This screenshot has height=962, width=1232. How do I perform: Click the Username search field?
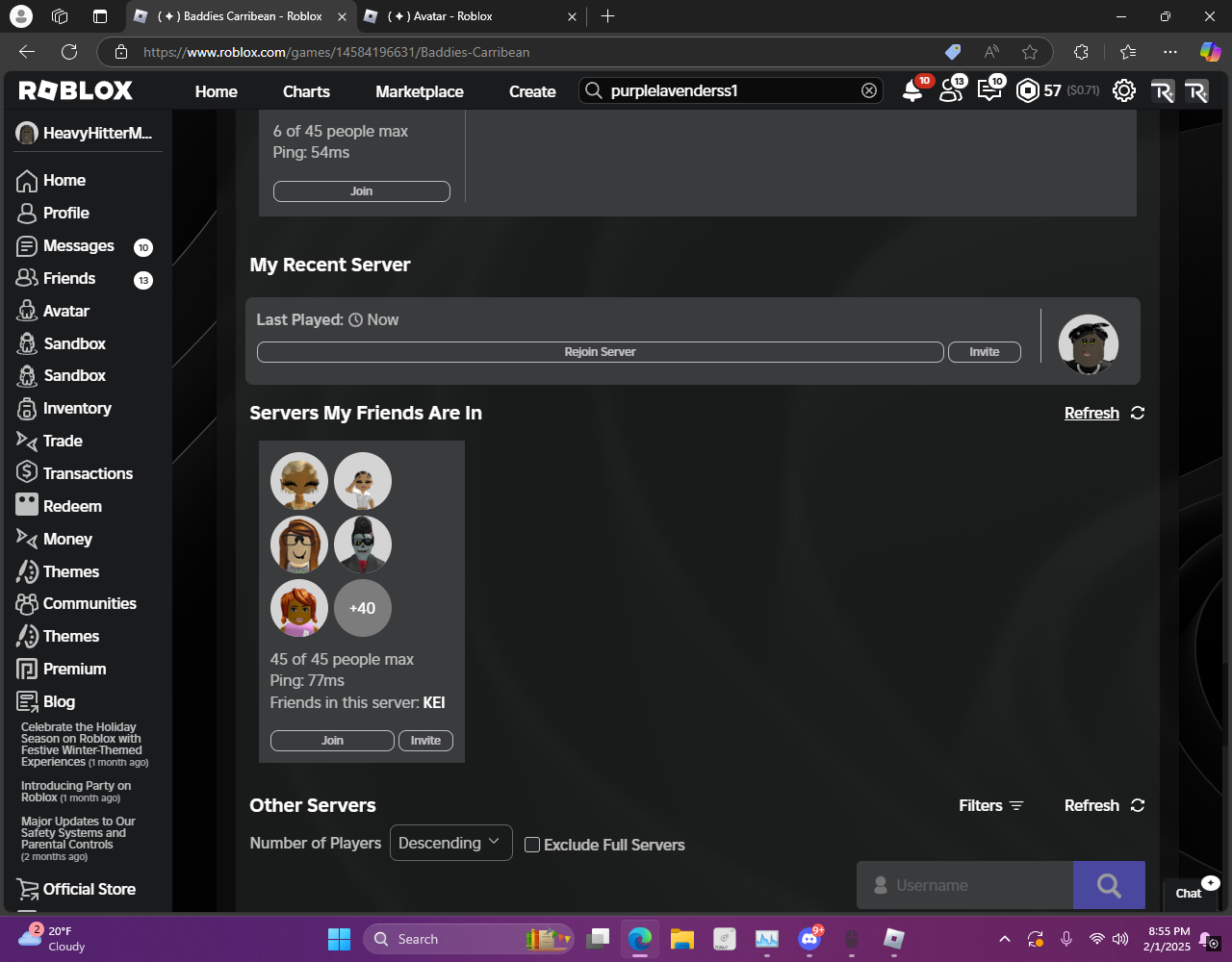(x=964, y=885)
